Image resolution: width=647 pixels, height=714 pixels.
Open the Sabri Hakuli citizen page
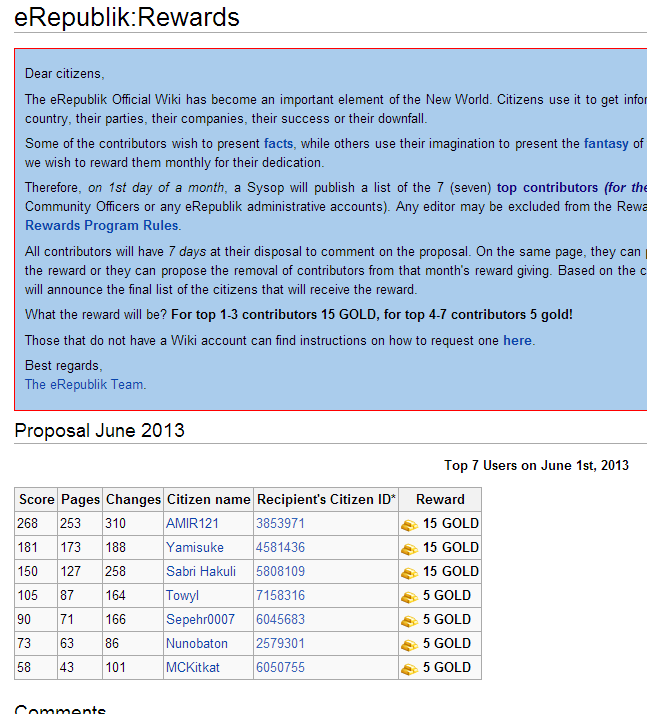201,571
